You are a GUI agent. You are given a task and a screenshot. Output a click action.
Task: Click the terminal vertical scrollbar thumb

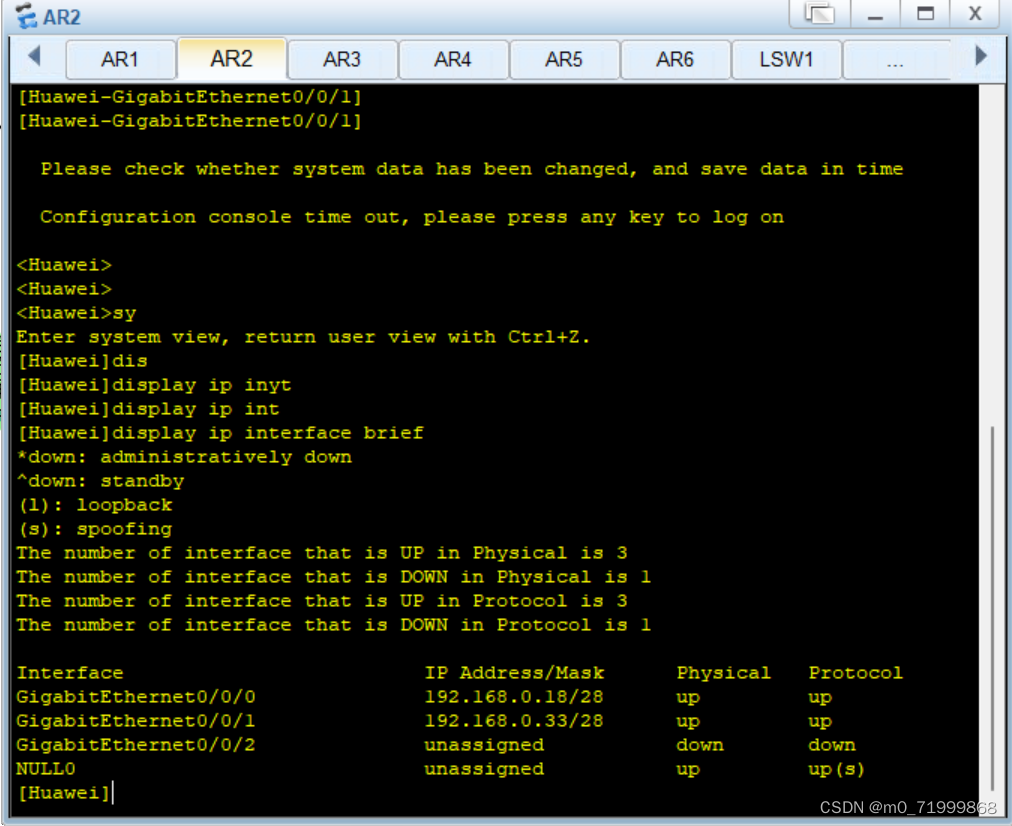click(992, 609)
